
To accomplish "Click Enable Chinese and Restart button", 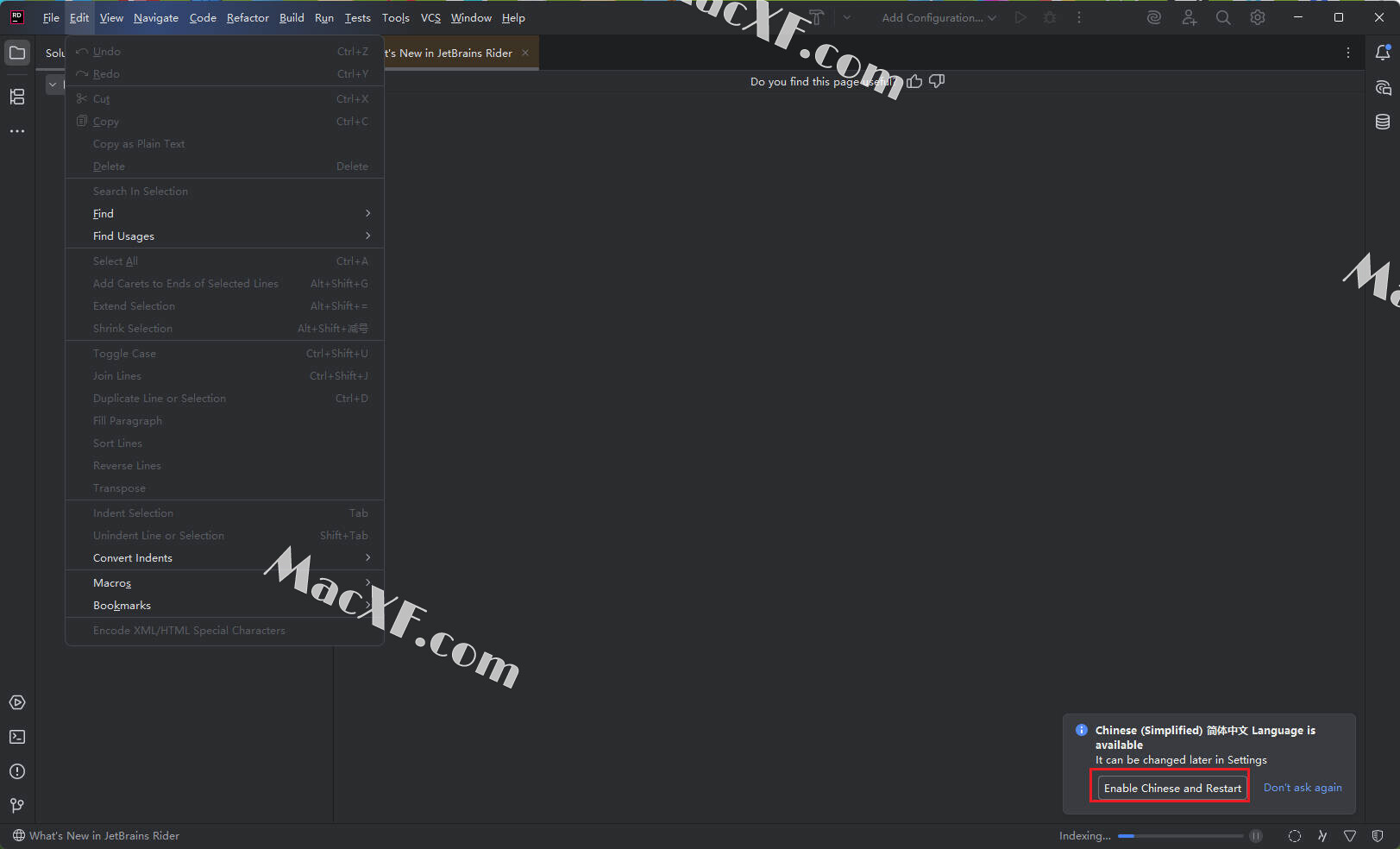I will 1172,788.
